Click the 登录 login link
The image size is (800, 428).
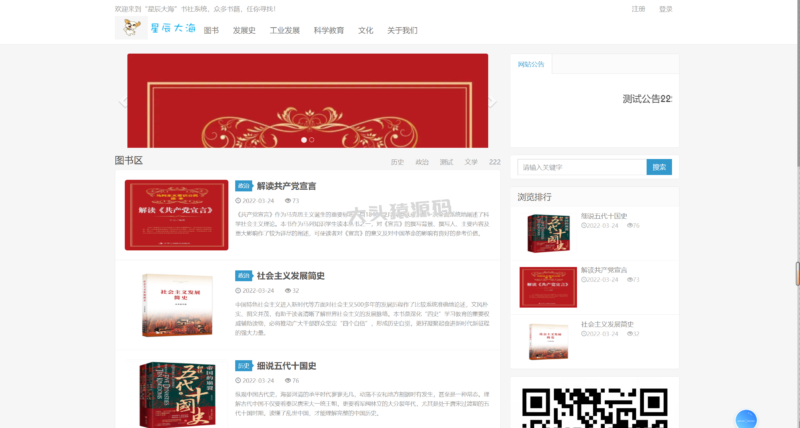click(666, 9)
